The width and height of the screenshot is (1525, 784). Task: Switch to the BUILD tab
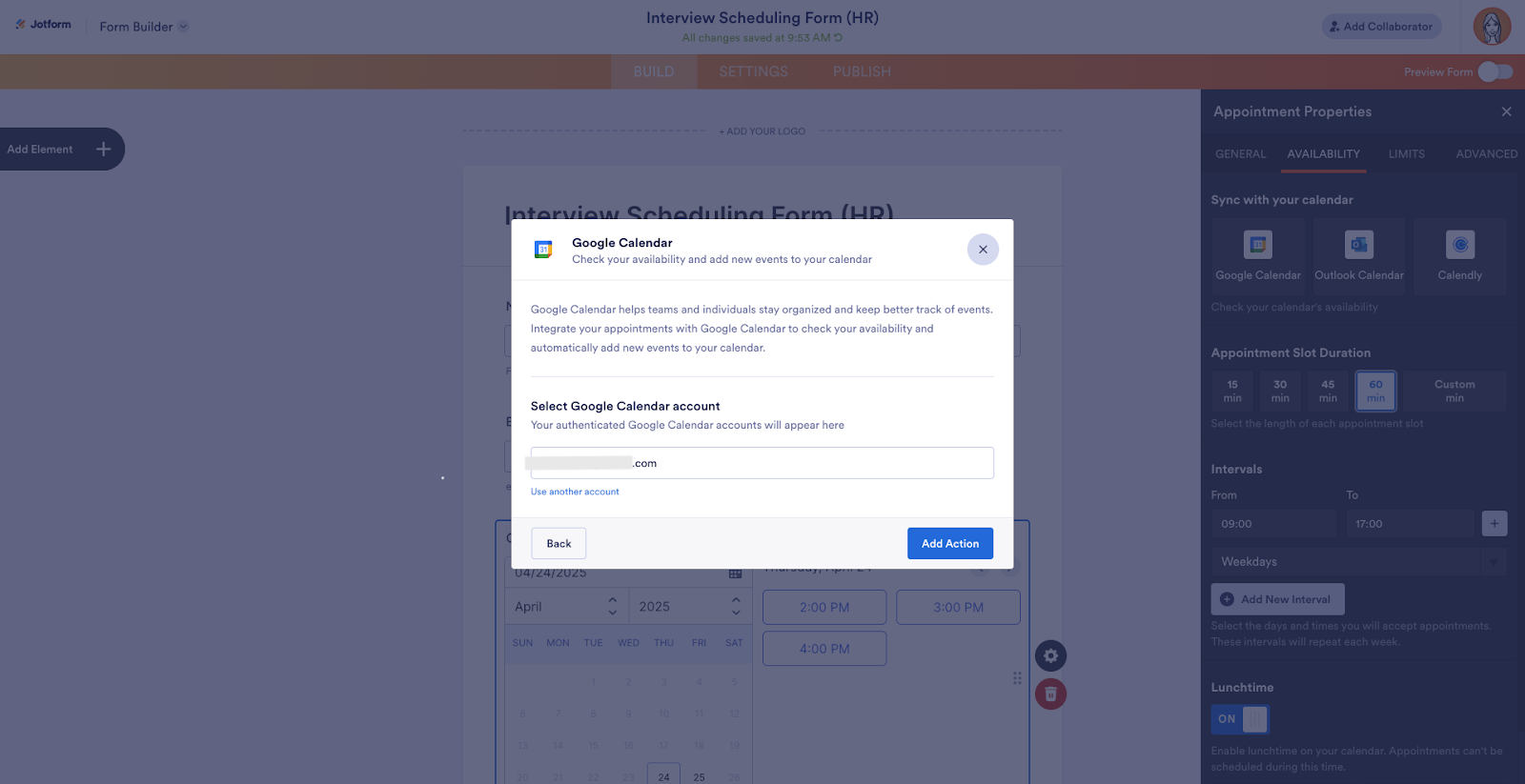[654, 71]
